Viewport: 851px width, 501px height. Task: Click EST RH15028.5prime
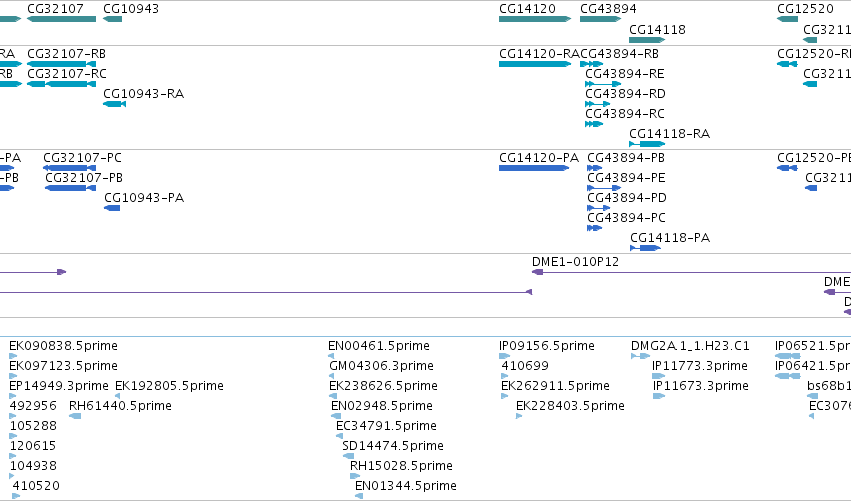[355, 476]
